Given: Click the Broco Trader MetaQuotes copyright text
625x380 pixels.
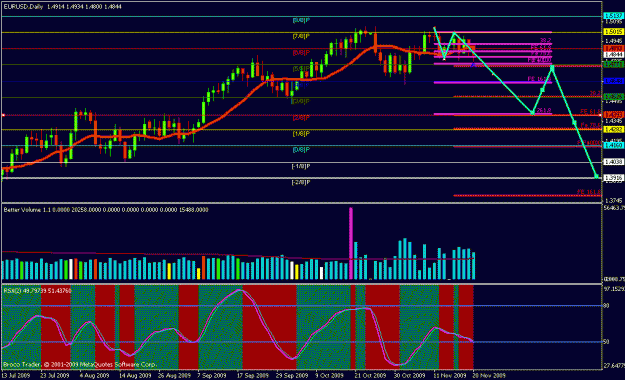Looking at the screenshot, I should (80, 364).
